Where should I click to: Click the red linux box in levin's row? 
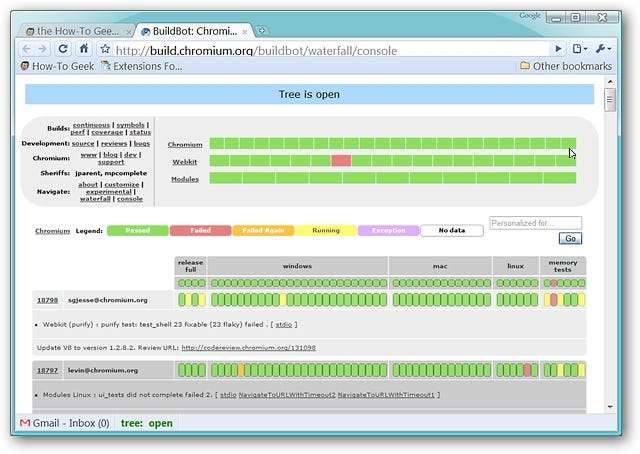pos(527,370)
